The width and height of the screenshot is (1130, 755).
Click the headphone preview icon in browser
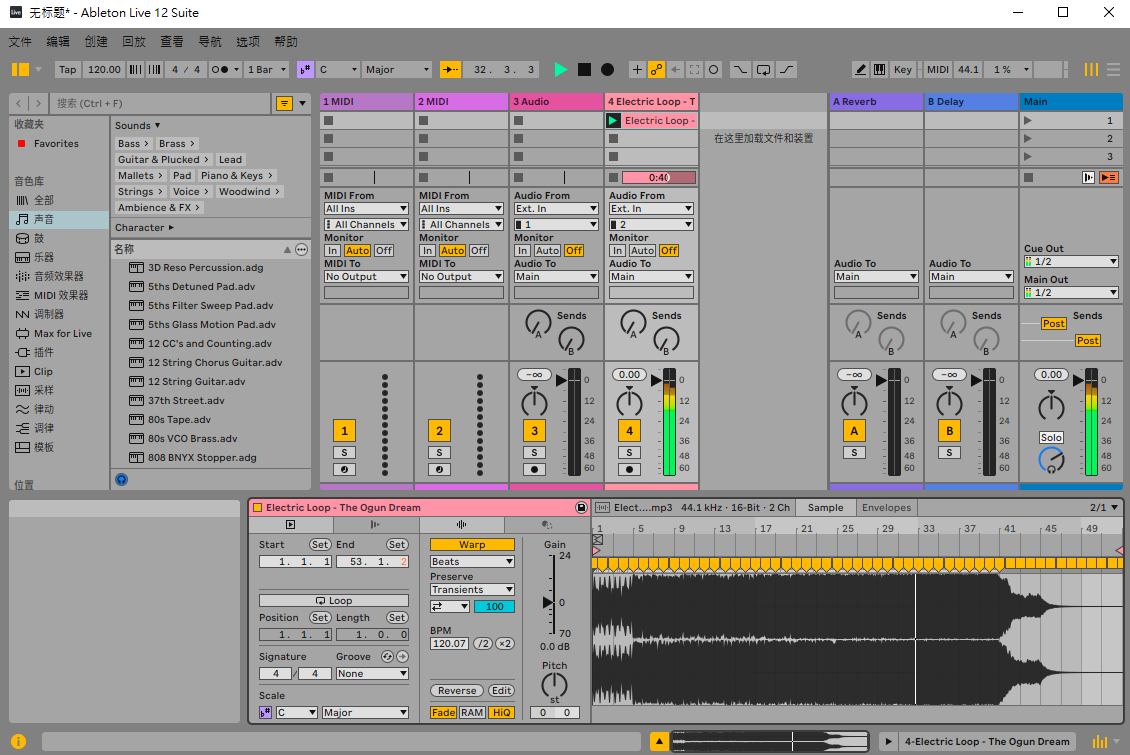coord(122,479)
